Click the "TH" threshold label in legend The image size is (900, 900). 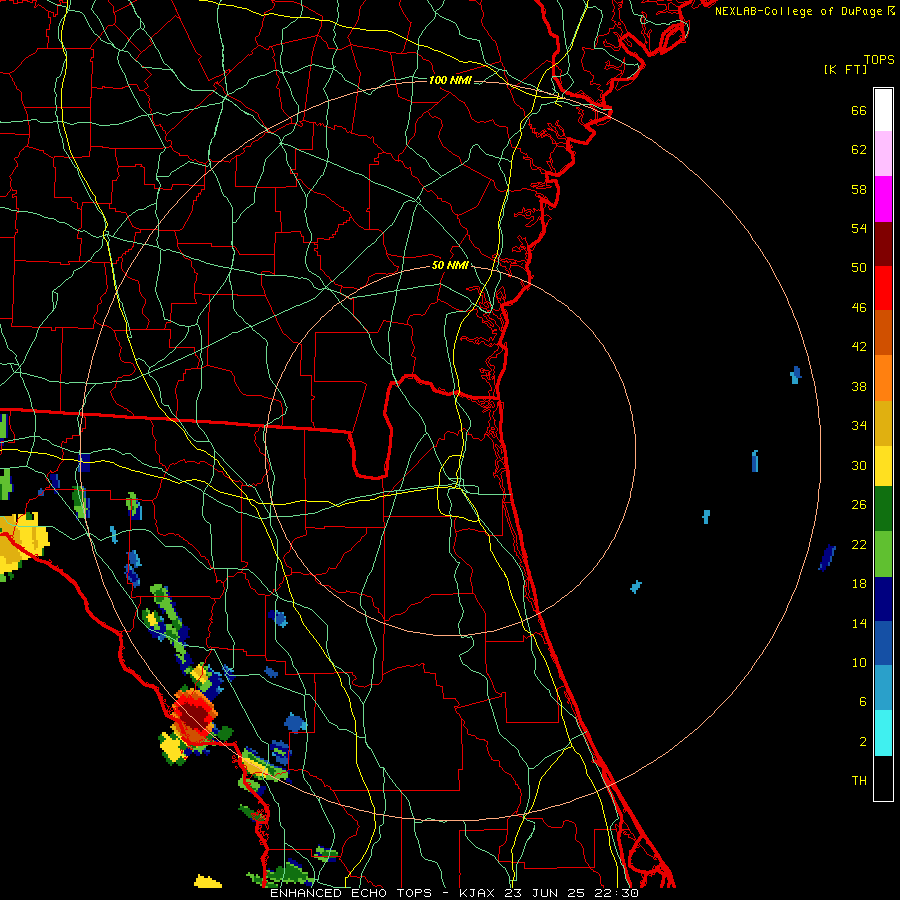tap(859, 781)
